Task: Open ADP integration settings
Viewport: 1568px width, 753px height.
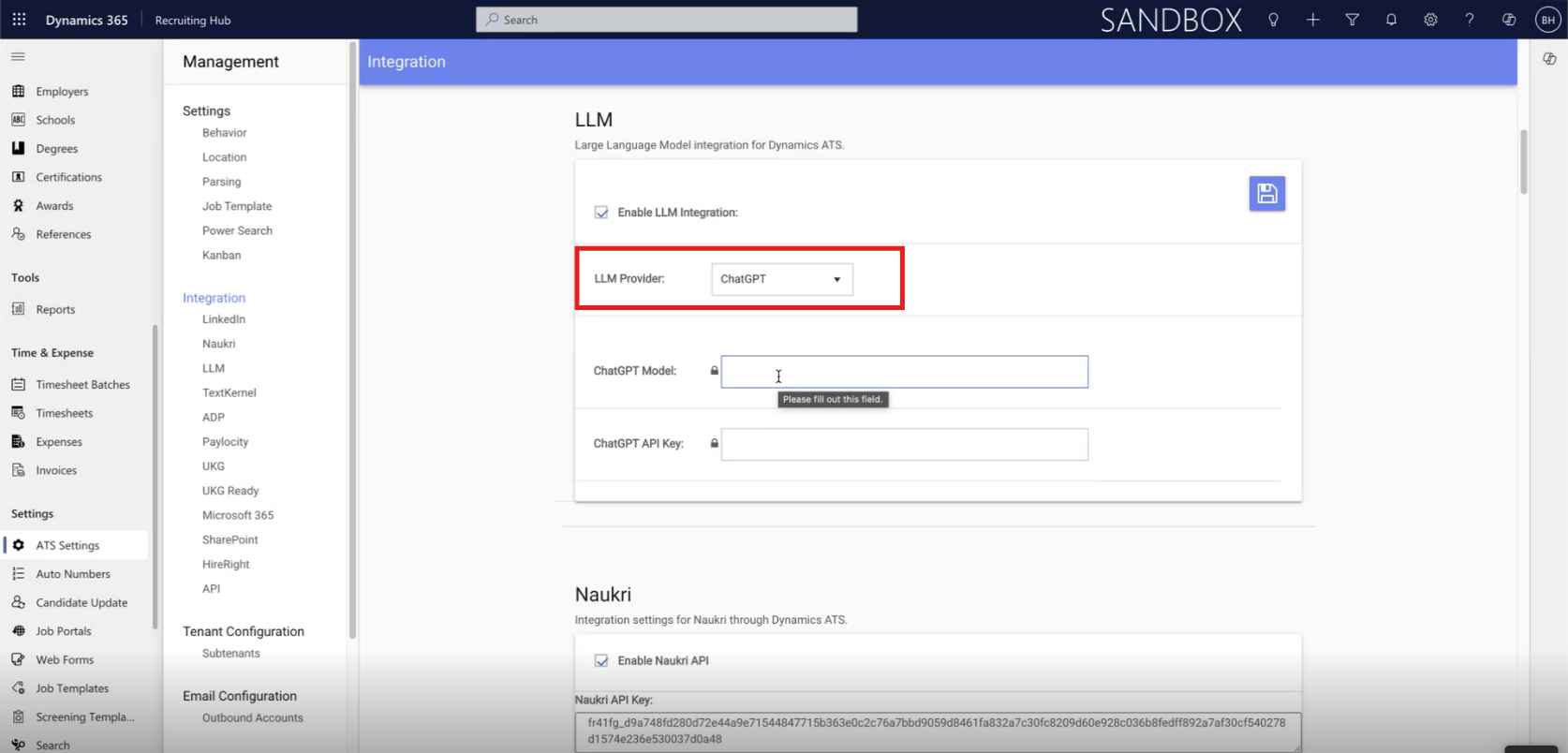Action: pyautogui.click(x=214, y=417)
